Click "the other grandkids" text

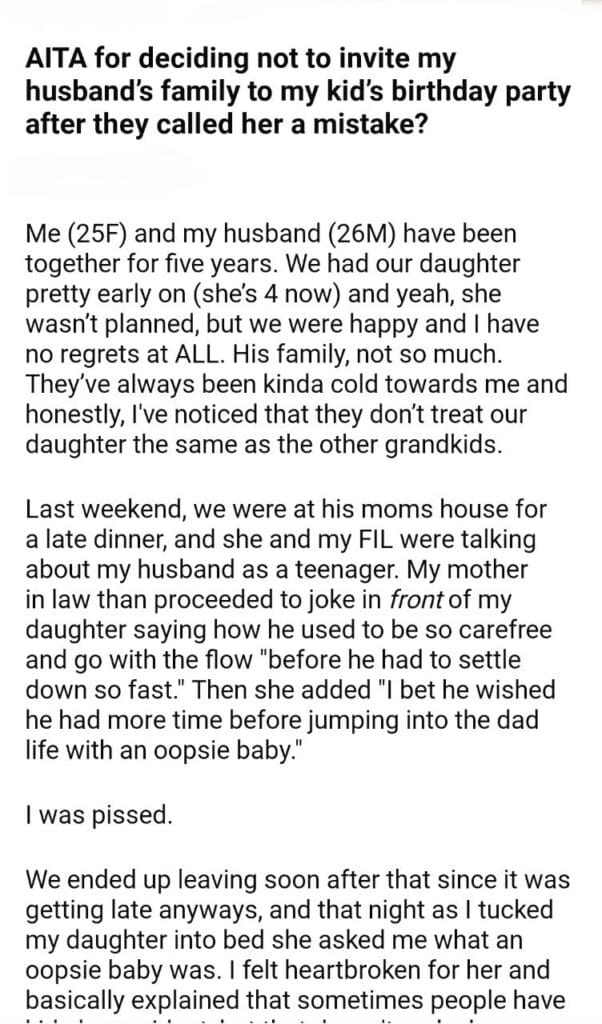click(x=390, y=443)
